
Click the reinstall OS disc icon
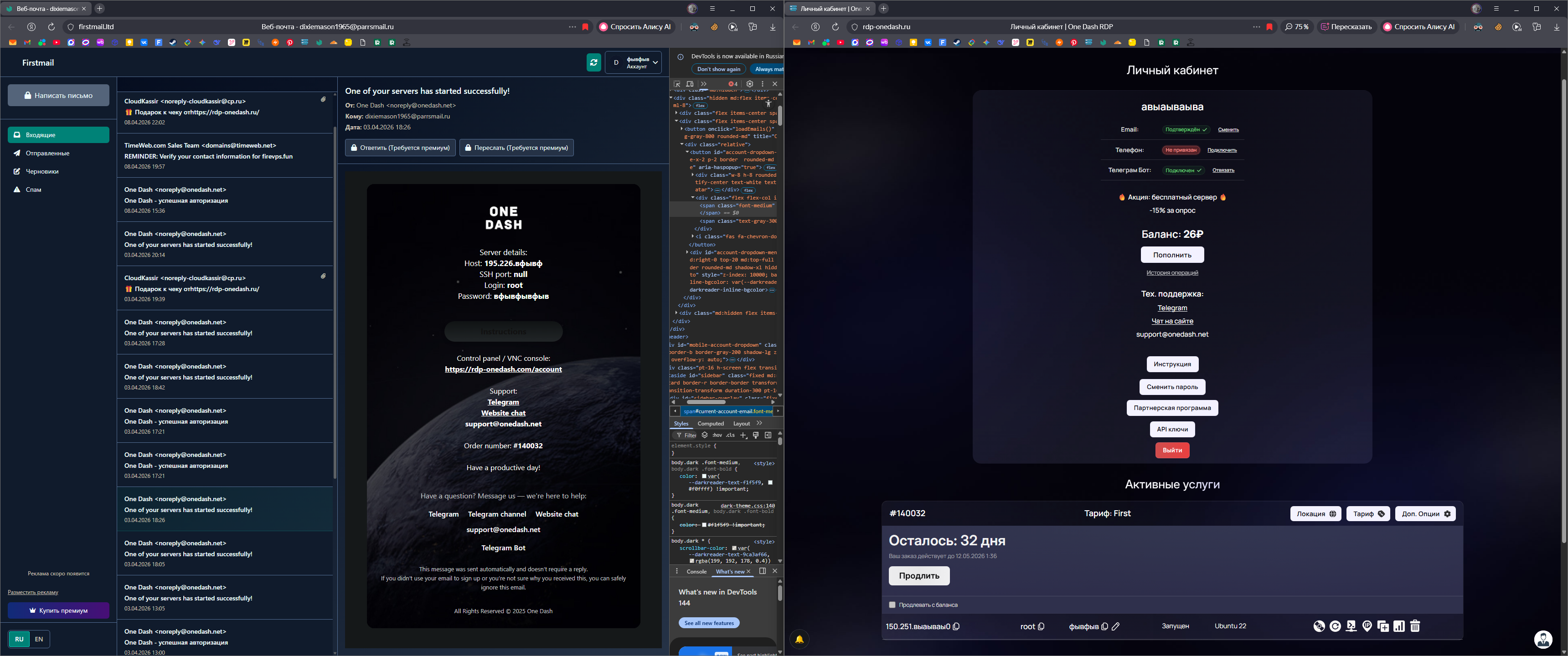1319,626
